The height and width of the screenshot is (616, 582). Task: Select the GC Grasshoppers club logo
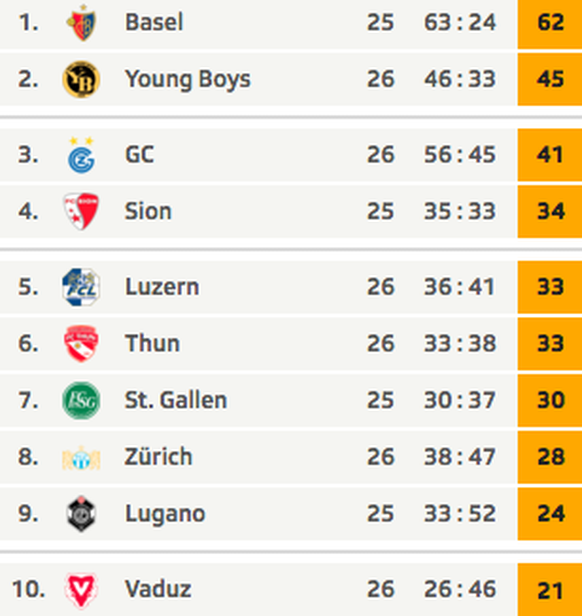click(81, 155)
